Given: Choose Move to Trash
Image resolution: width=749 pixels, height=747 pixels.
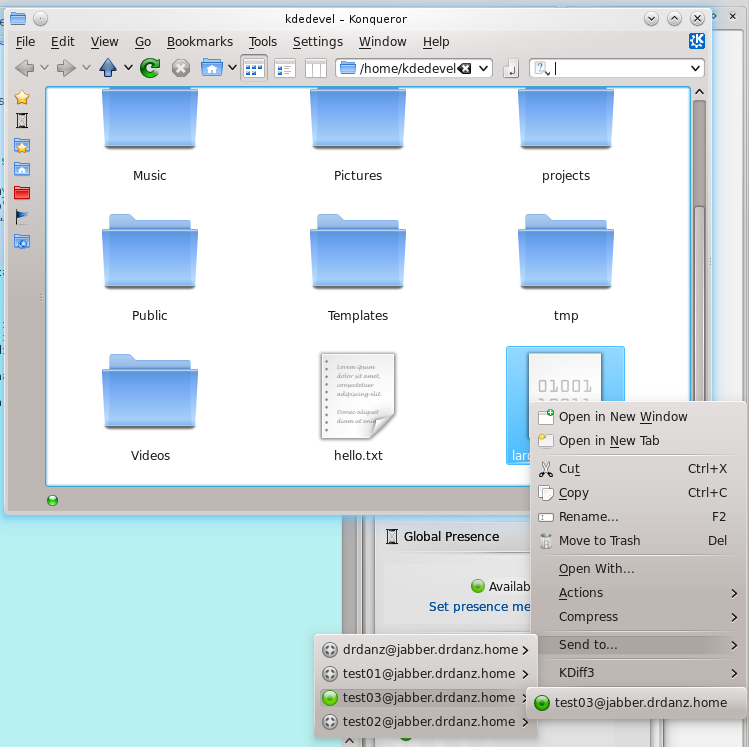Looking at the screenshot, I should (x=638, y=541).
